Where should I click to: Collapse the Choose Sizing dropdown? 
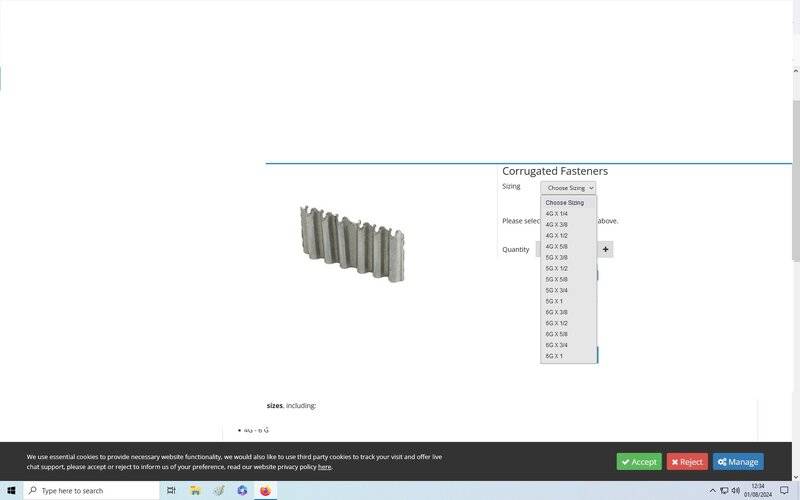[x=568, y=188]
